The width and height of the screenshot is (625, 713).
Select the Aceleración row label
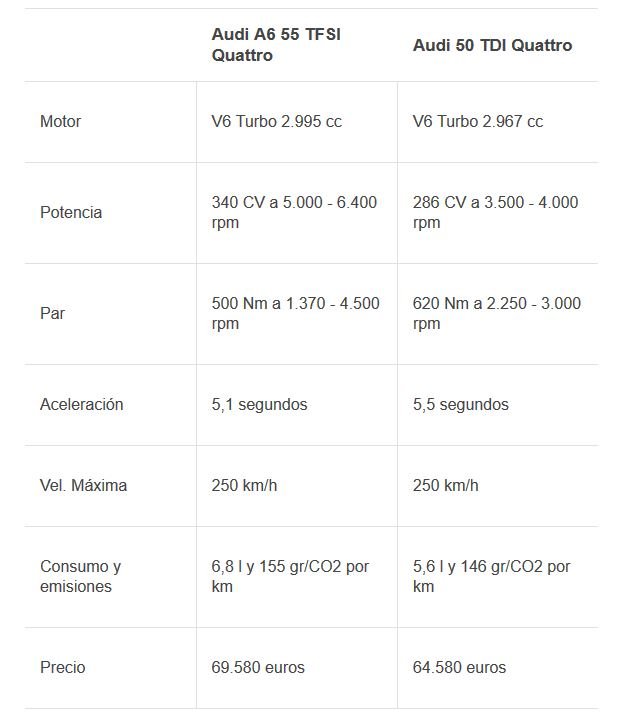(x=81, y=404)
